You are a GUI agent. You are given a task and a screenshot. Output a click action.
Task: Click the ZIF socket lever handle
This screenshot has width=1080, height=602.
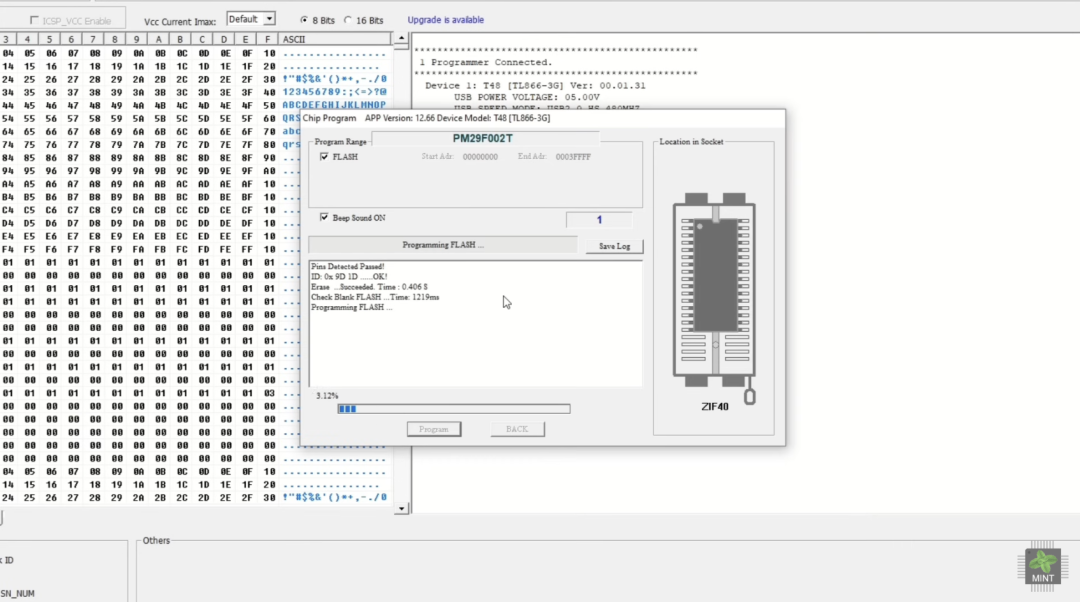(x=750, y=397)
